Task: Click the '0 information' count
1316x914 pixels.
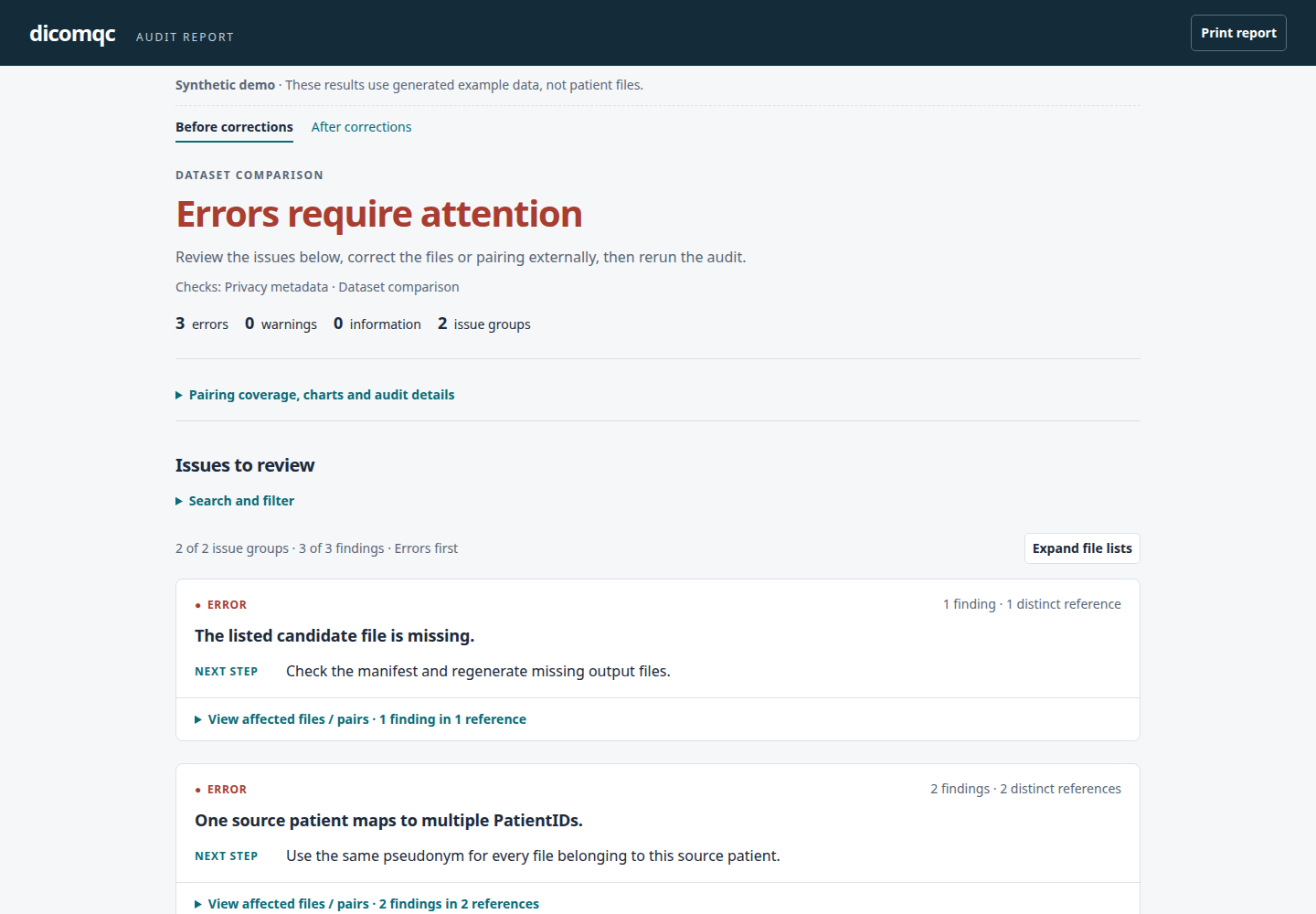Action: 377,324
